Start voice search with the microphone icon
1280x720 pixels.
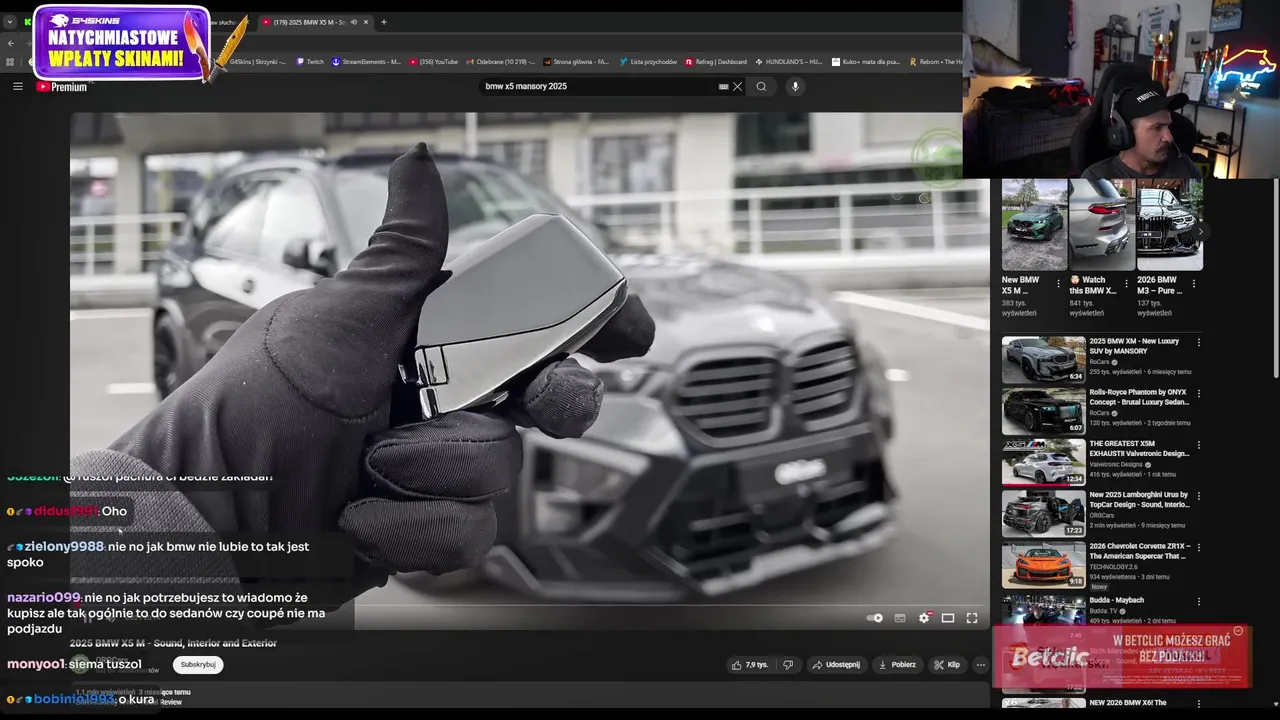[796, 87]
